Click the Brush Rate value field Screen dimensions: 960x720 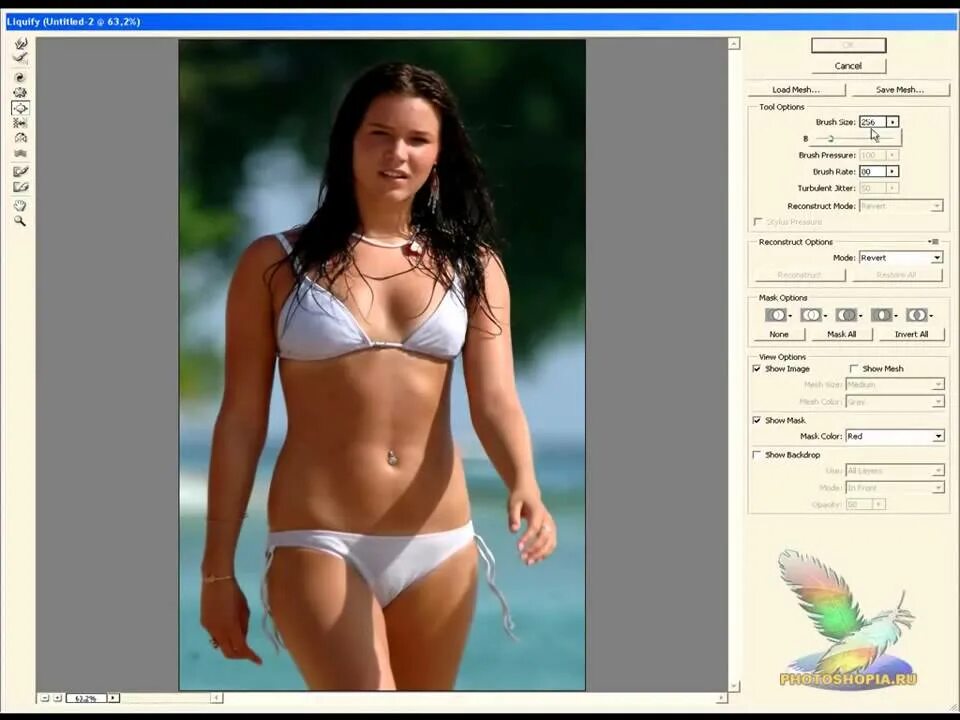[x=873, y=171]
